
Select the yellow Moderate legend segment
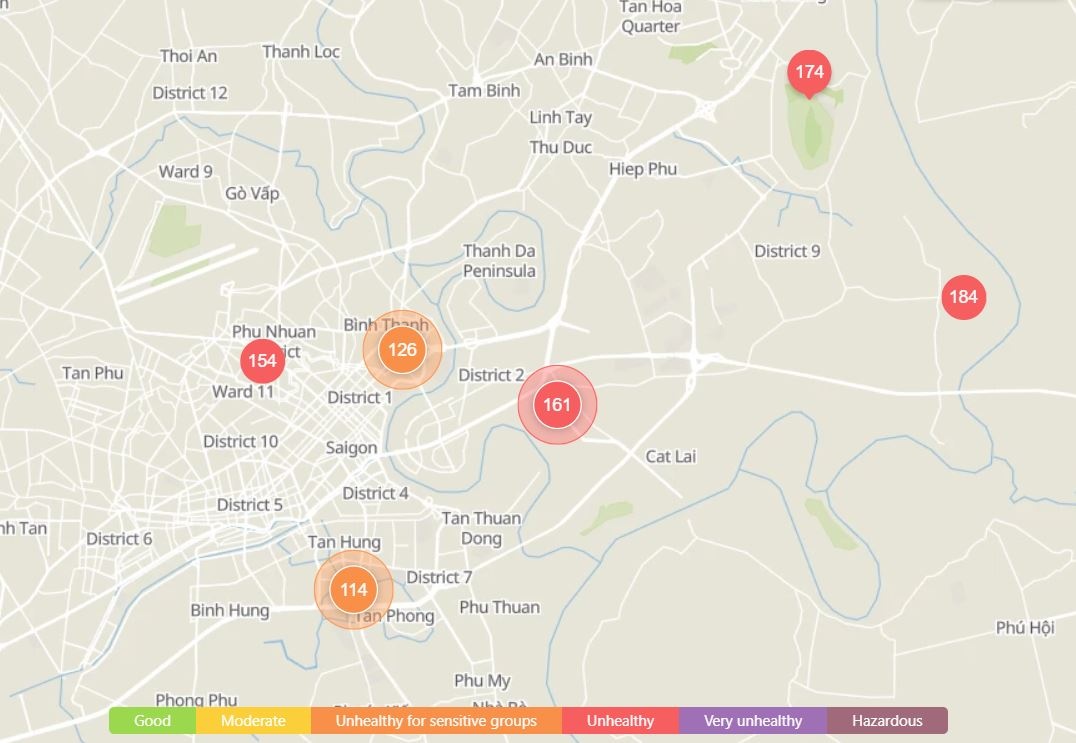[x=253, y=721]
